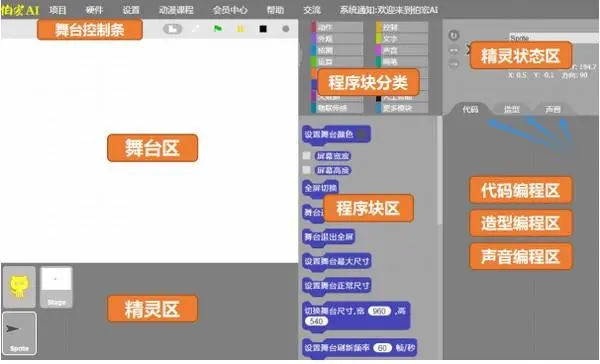Image resolution: width=600 pixels, height=364 pixels.
Task: Open the 会员中心 menu
Action: coord(230,10)
